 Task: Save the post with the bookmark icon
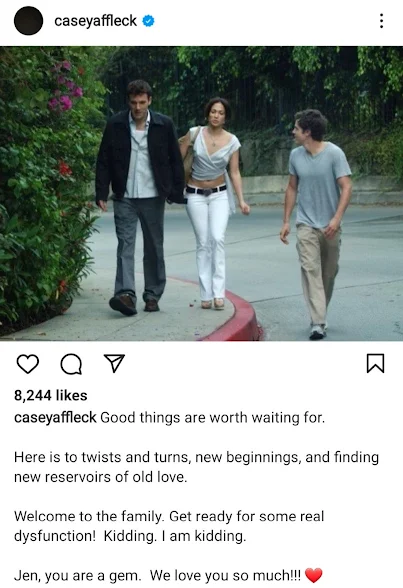(375, 363)
